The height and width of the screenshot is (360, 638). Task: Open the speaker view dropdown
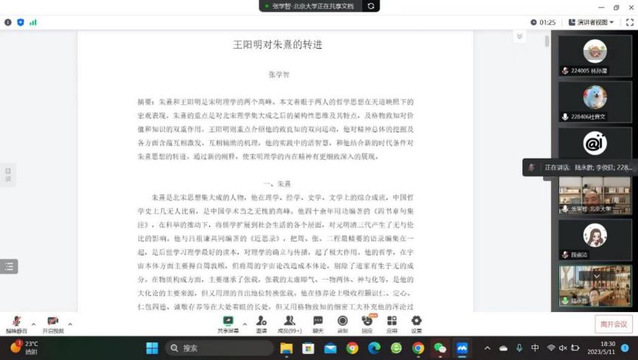[591, 22]
